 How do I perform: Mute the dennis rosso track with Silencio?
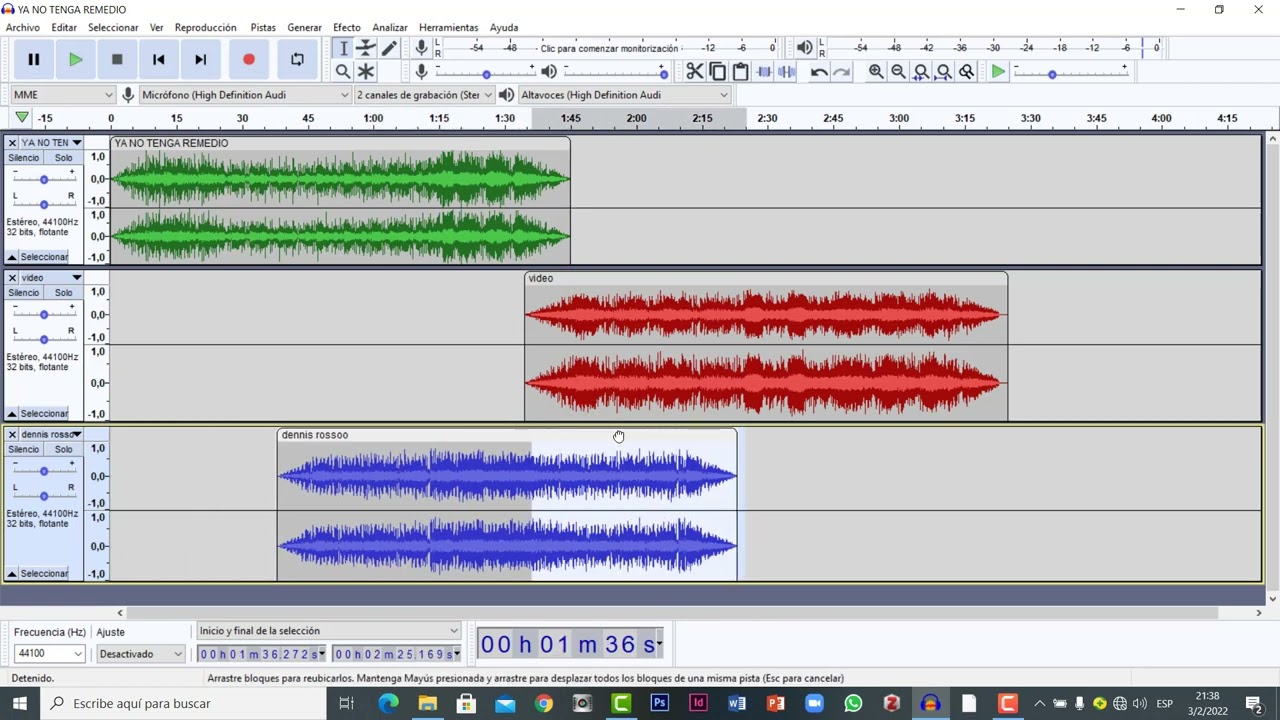pyautogui.click(x=24, y=450)
